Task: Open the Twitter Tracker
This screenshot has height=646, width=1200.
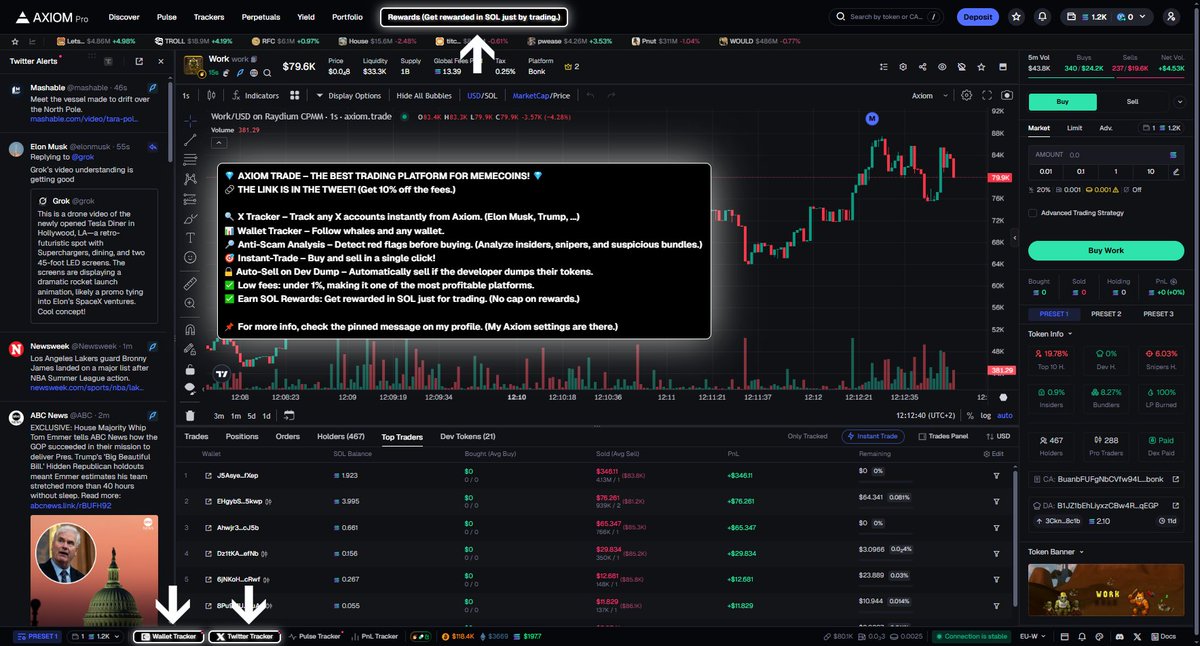Action: coord(244,636)
